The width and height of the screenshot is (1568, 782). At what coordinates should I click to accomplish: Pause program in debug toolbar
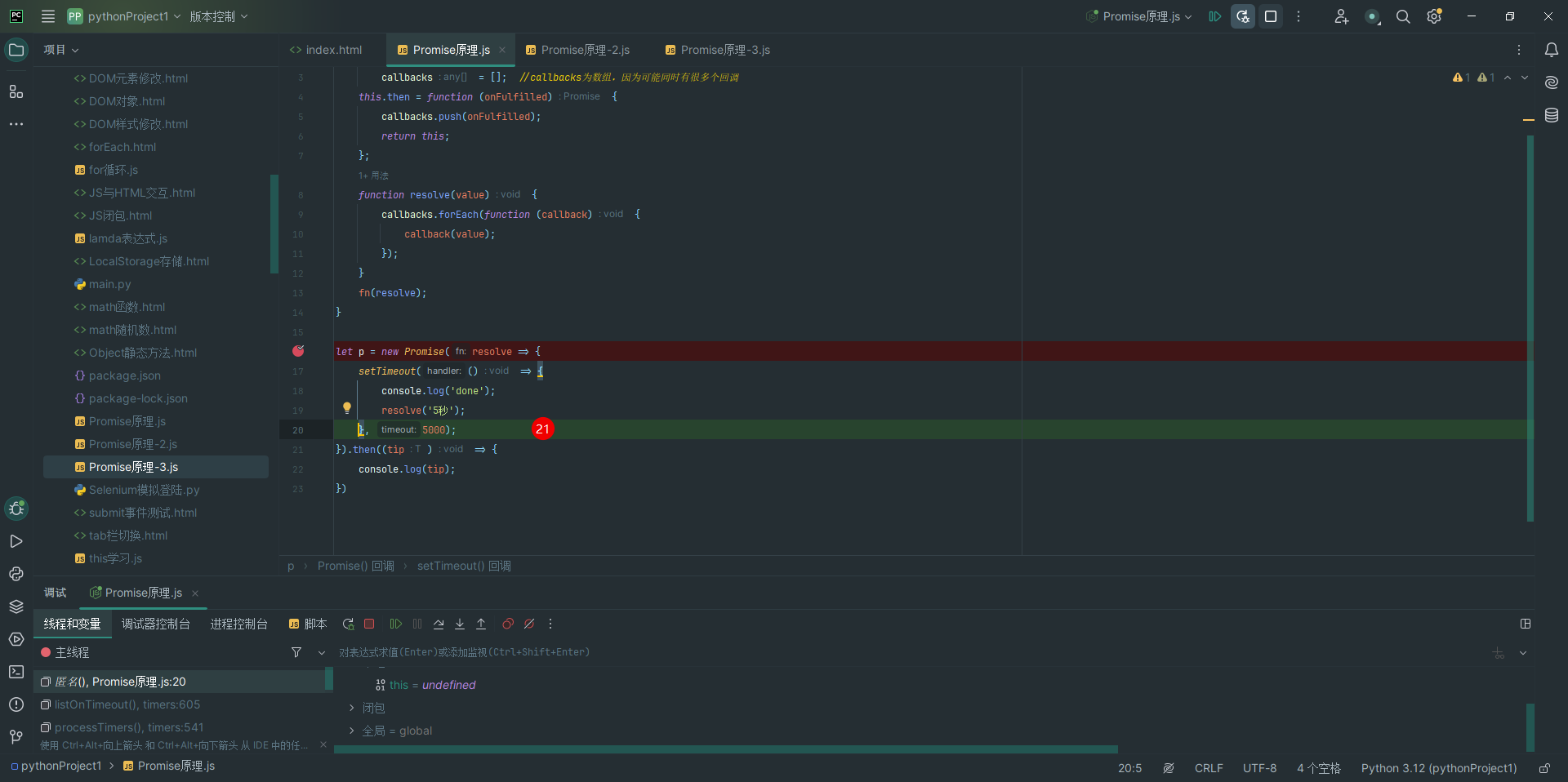click(x=417, y=624)
